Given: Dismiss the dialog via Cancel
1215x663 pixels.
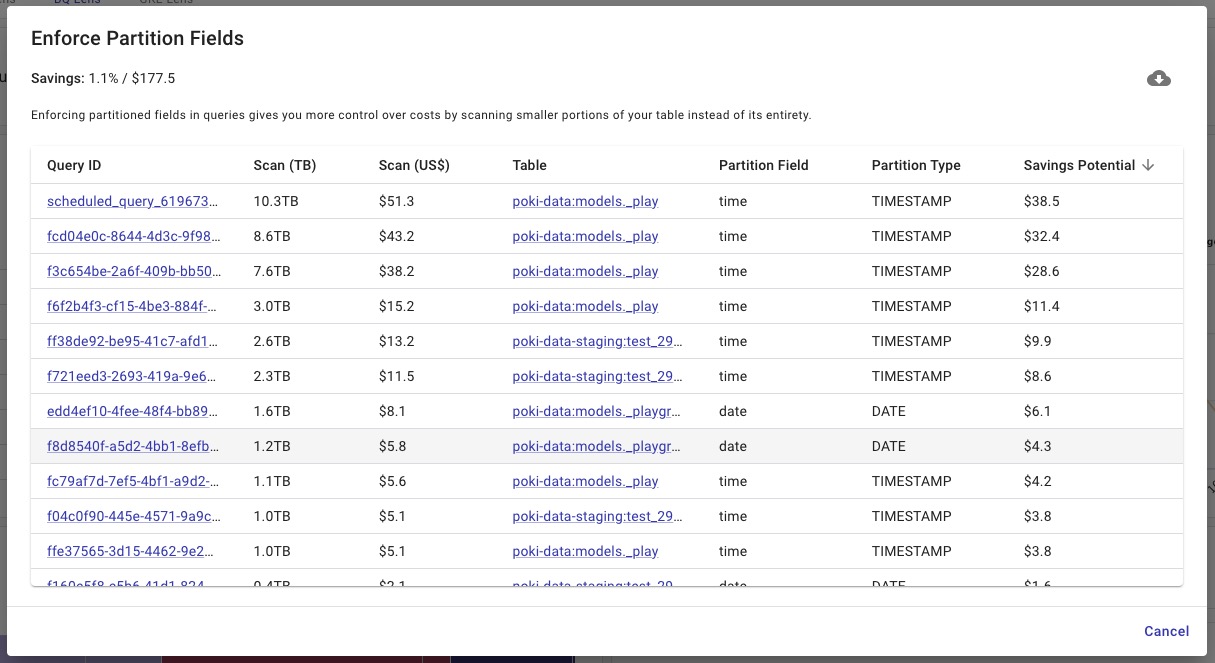Looking at the screenshot, I should [x=1166, y=631].
